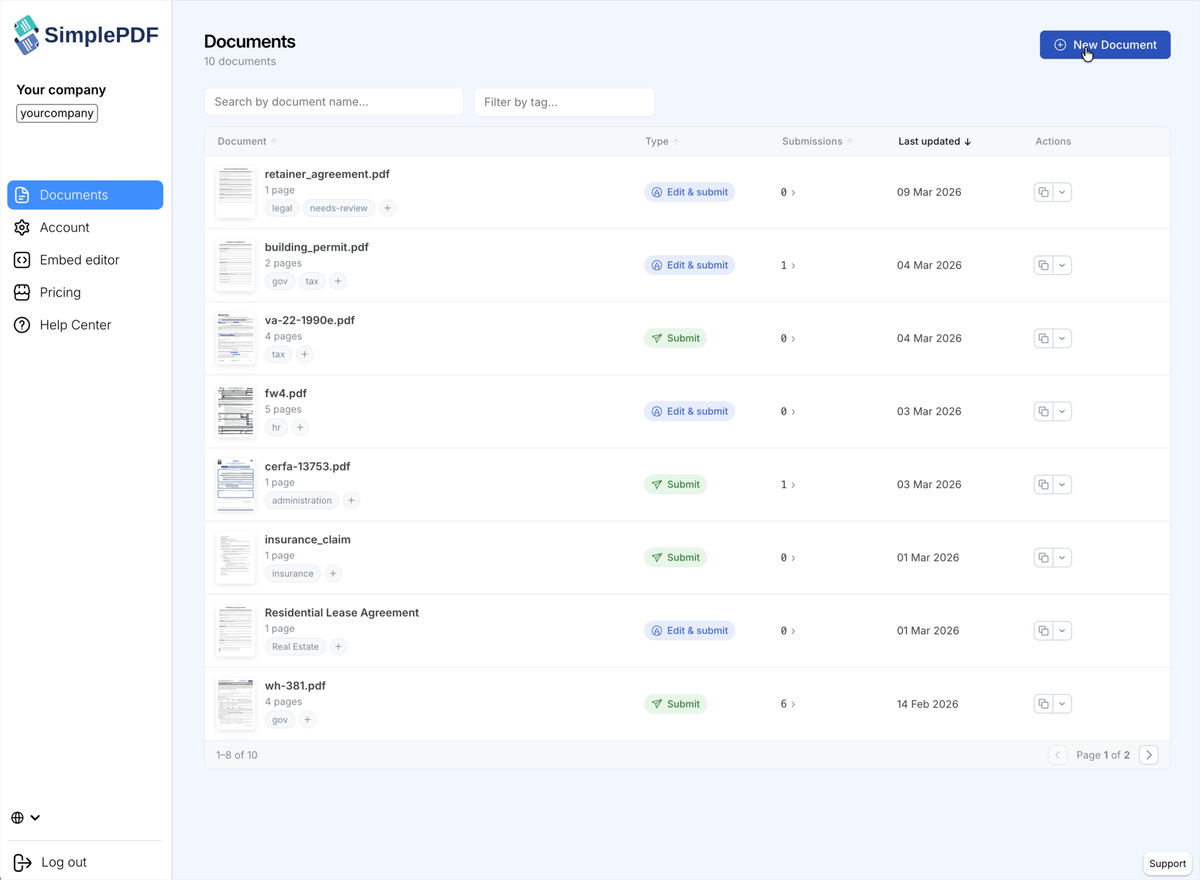Image resolution: width=1200 pixels, height=880 pixels.
Task: Click the globe language icon
Action: click(x=18, y=818)
